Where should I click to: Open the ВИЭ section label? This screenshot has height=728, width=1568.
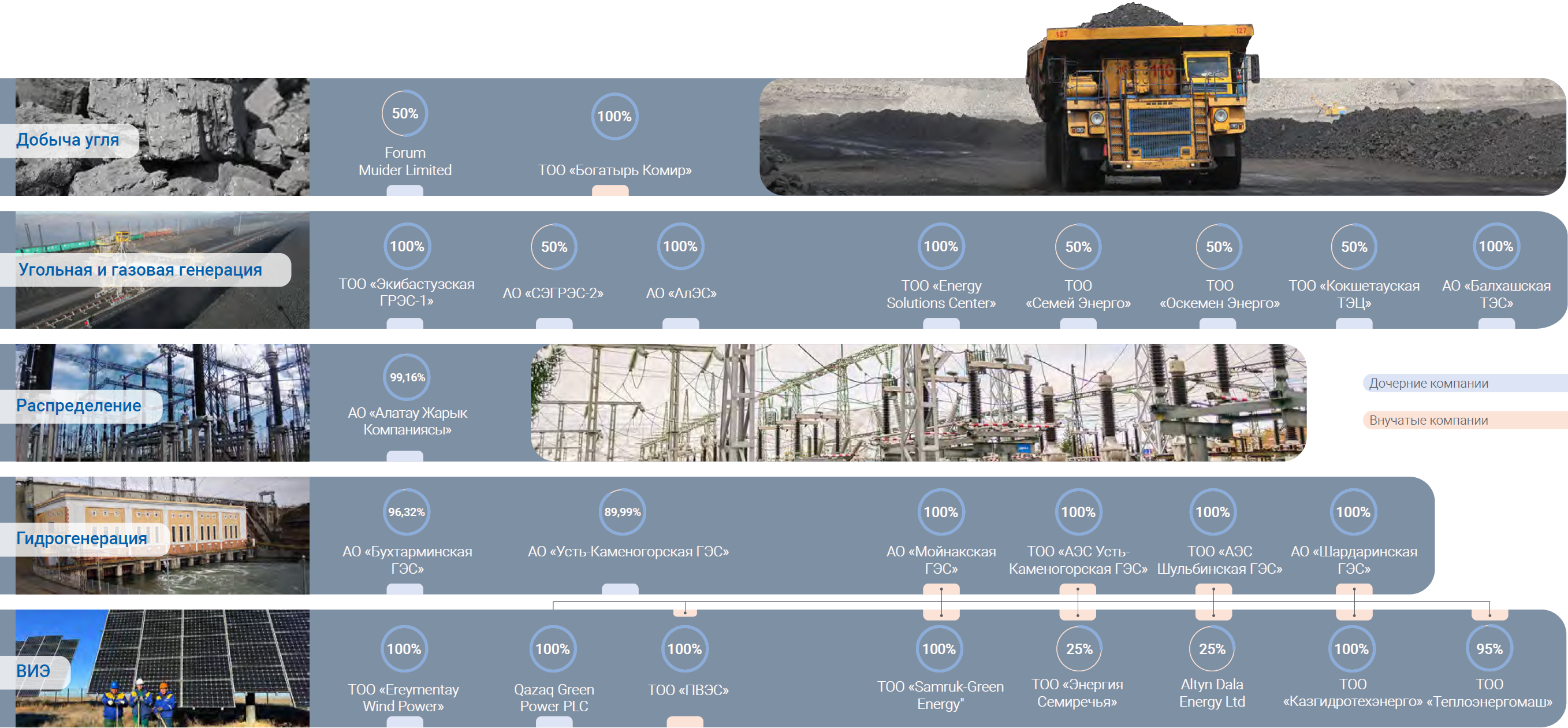point(33,671)
